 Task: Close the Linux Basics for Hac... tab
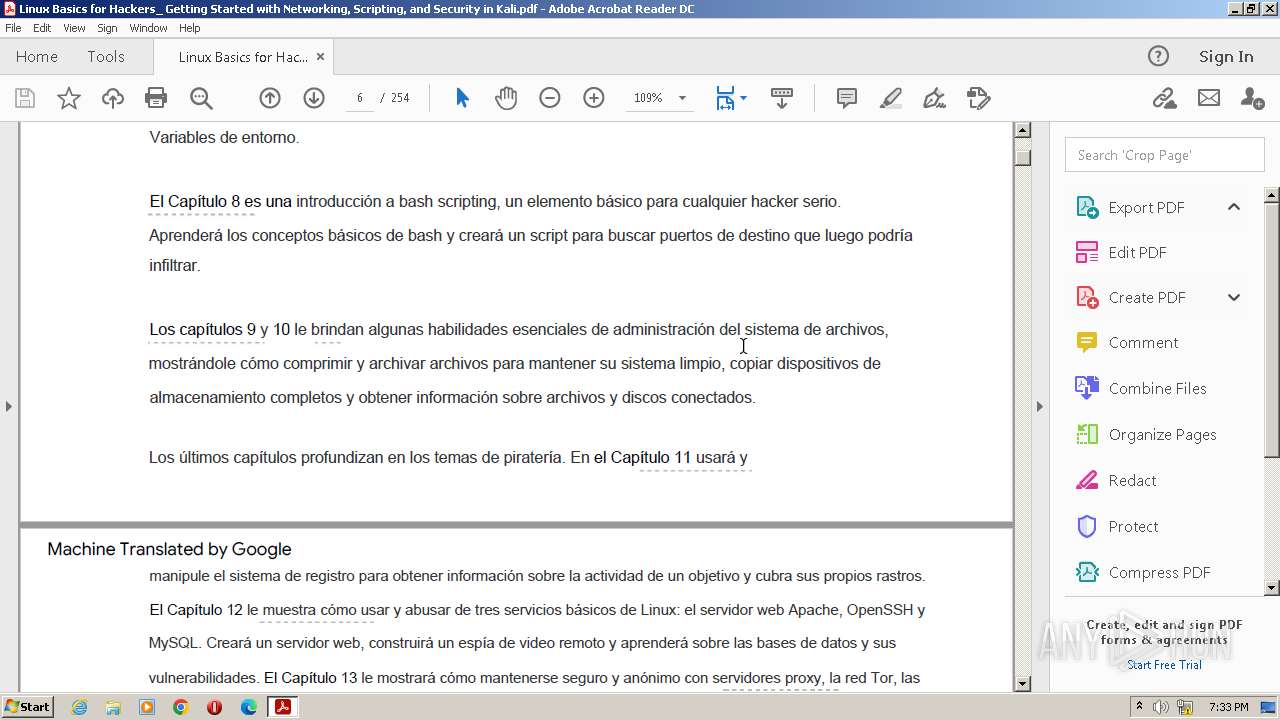point(320,57)
